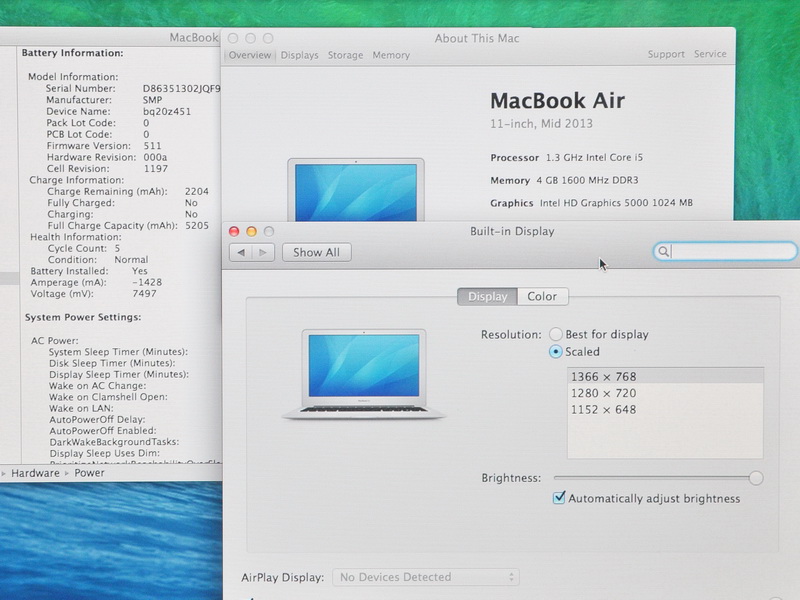Select the Scaled resolution radio button
Viewport: 800px width, 600px height.
(556, 352)
